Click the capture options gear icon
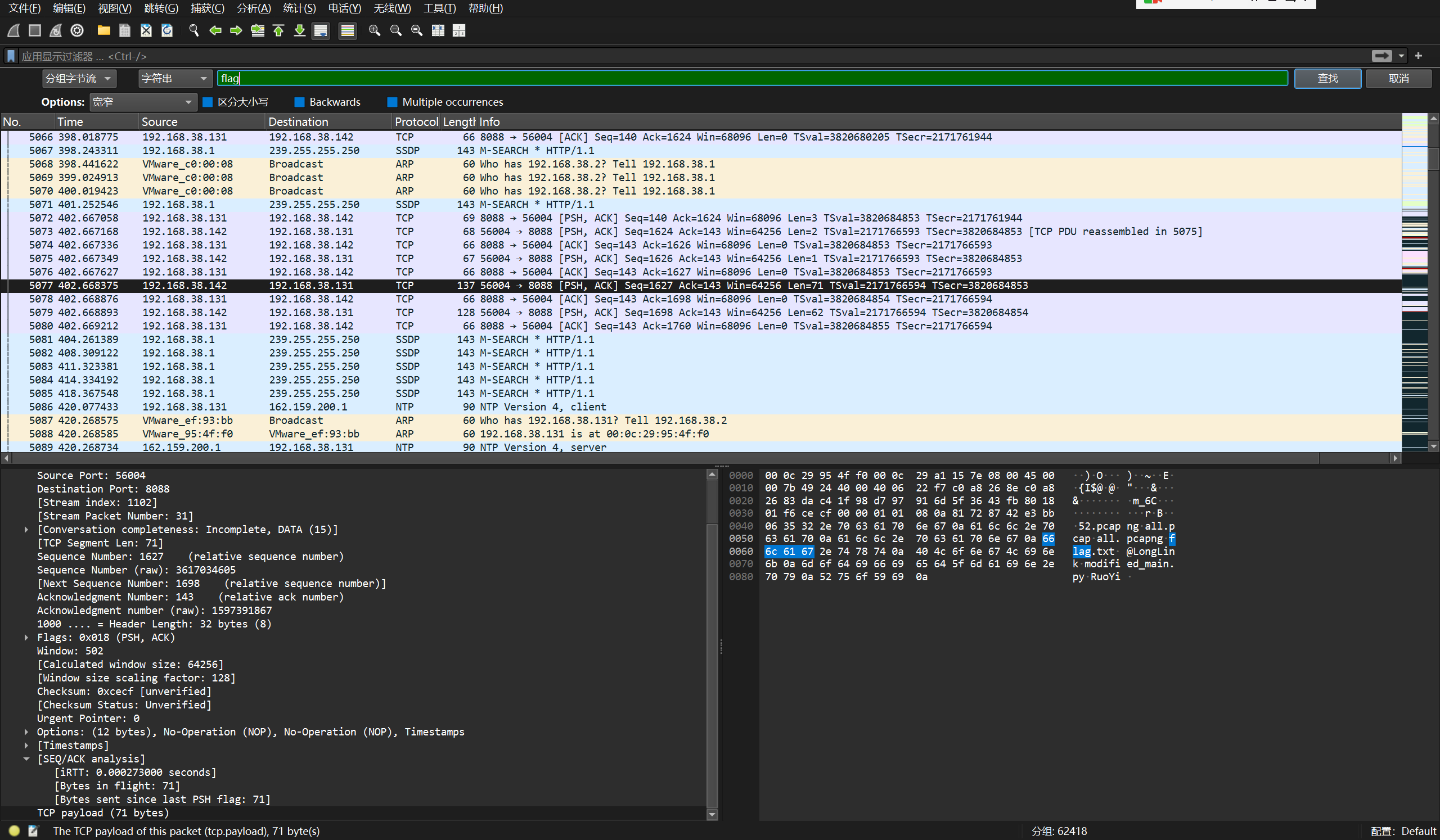Viewport: 1440px width, 840px height. tap(77, 30)
